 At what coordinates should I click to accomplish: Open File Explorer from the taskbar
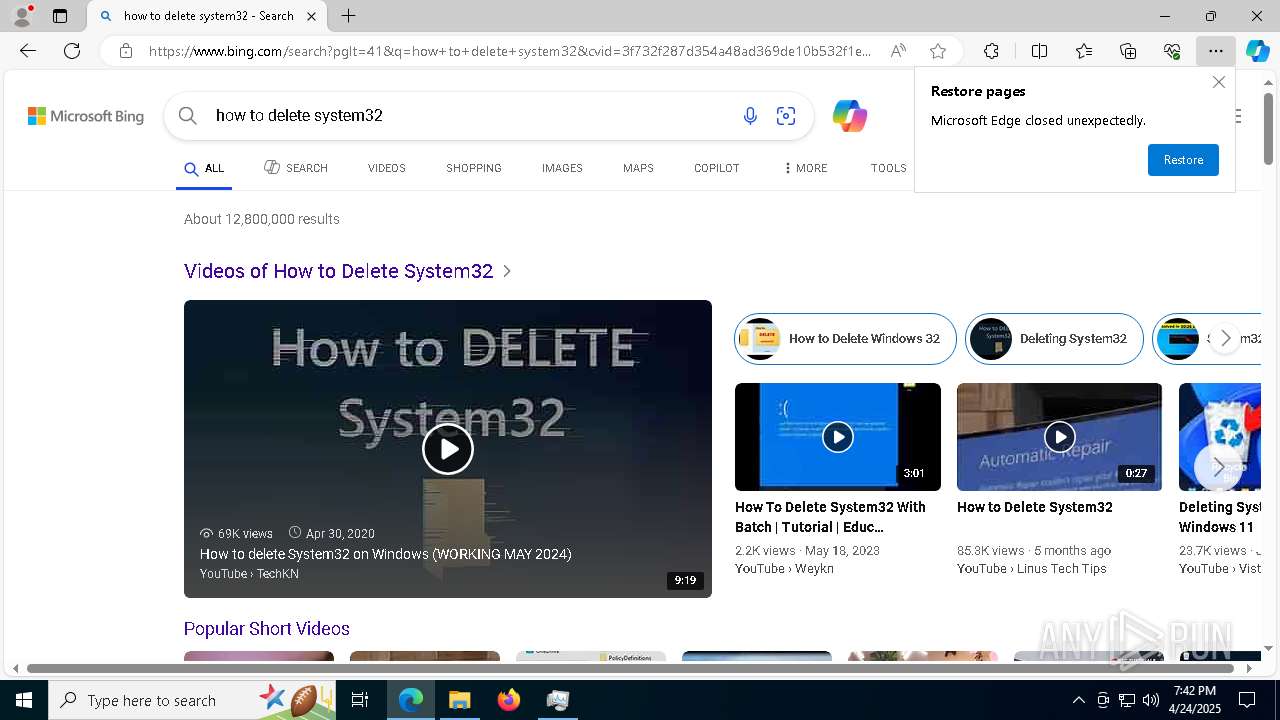coord(459,700)
